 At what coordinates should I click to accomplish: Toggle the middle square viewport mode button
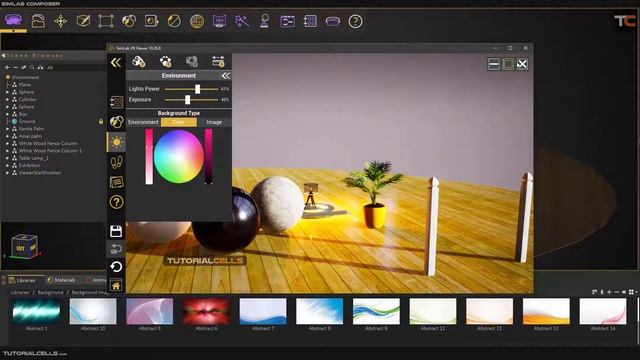click(x=508, y=64)
